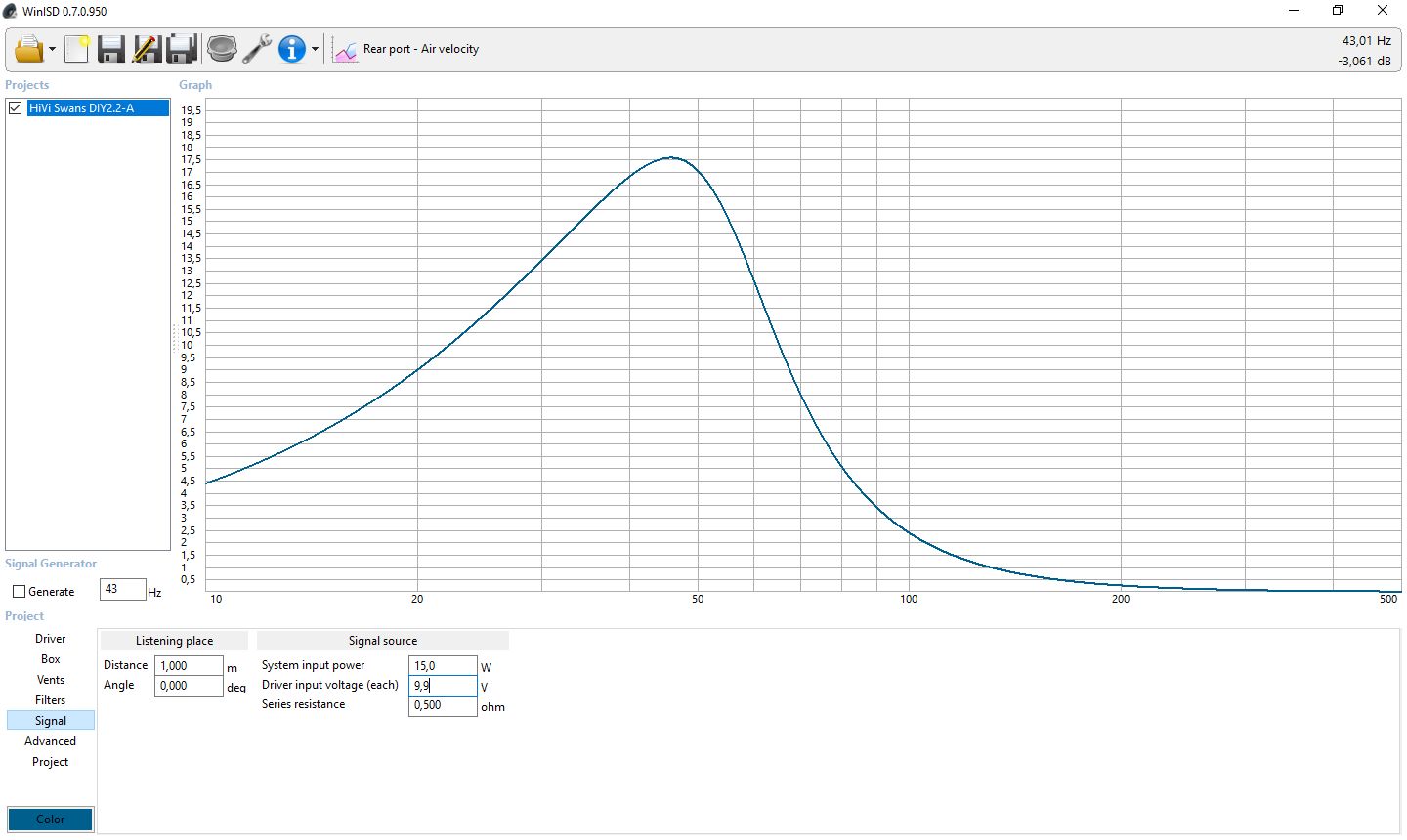1407x840 pixels.
Task: Open the Project tab
Action: (x=51, y=762)
